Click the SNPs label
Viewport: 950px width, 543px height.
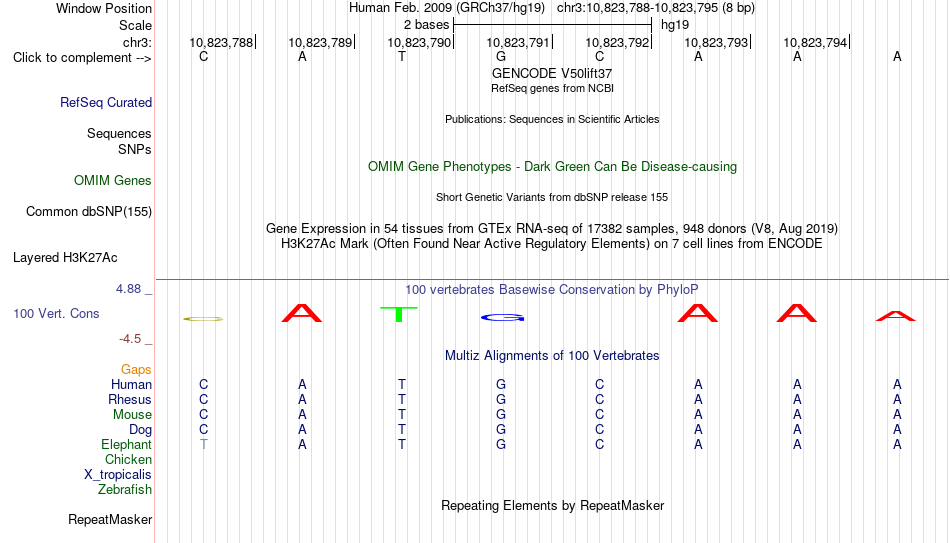135,149
